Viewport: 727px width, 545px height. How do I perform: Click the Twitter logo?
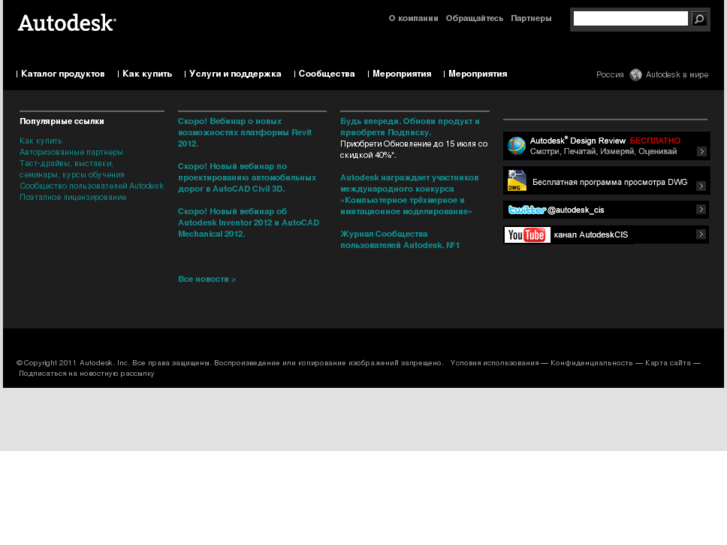[x=527, y=210]
